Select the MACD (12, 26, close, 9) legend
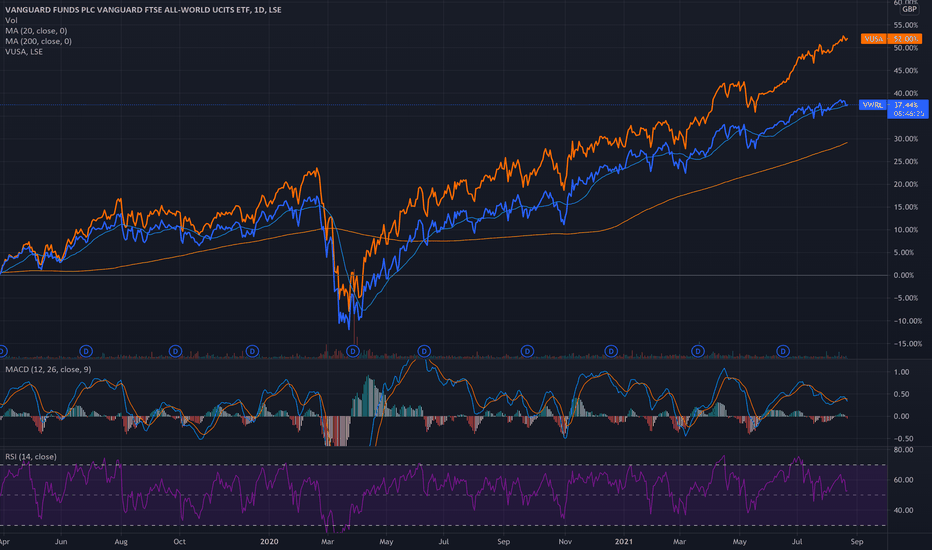Viewport: 932px width, 550px height. point(48,369)
